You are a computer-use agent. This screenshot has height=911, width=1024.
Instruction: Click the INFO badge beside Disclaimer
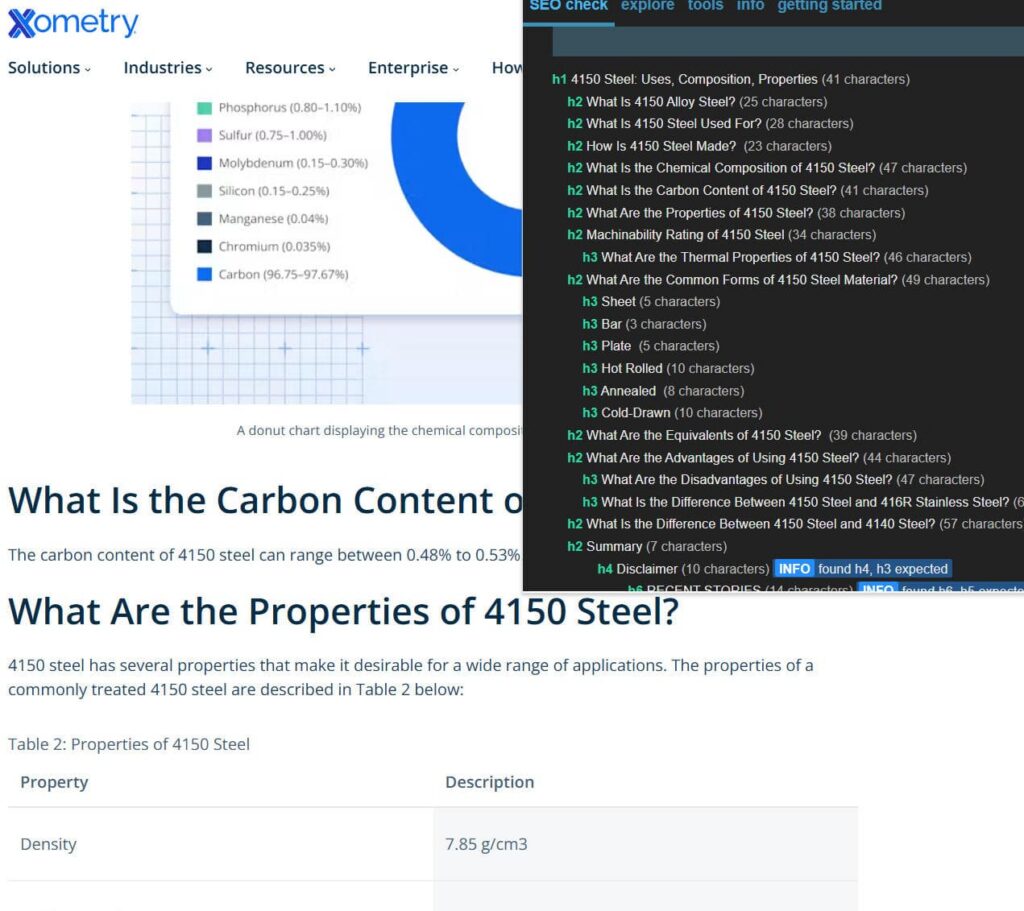[794, 569]
